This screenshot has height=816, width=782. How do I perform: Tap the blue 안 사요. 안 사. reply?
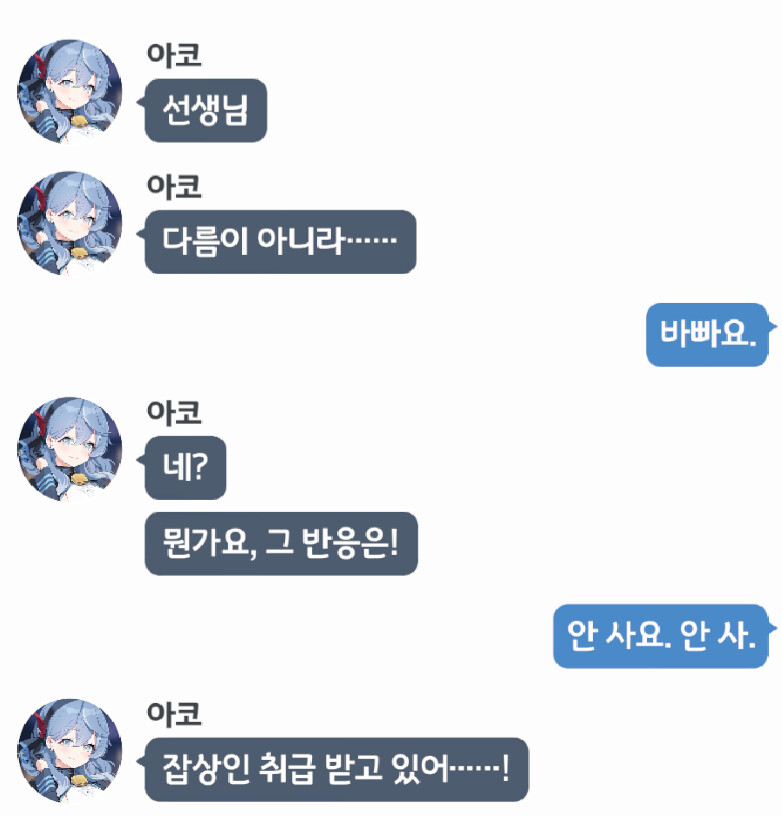661,636
